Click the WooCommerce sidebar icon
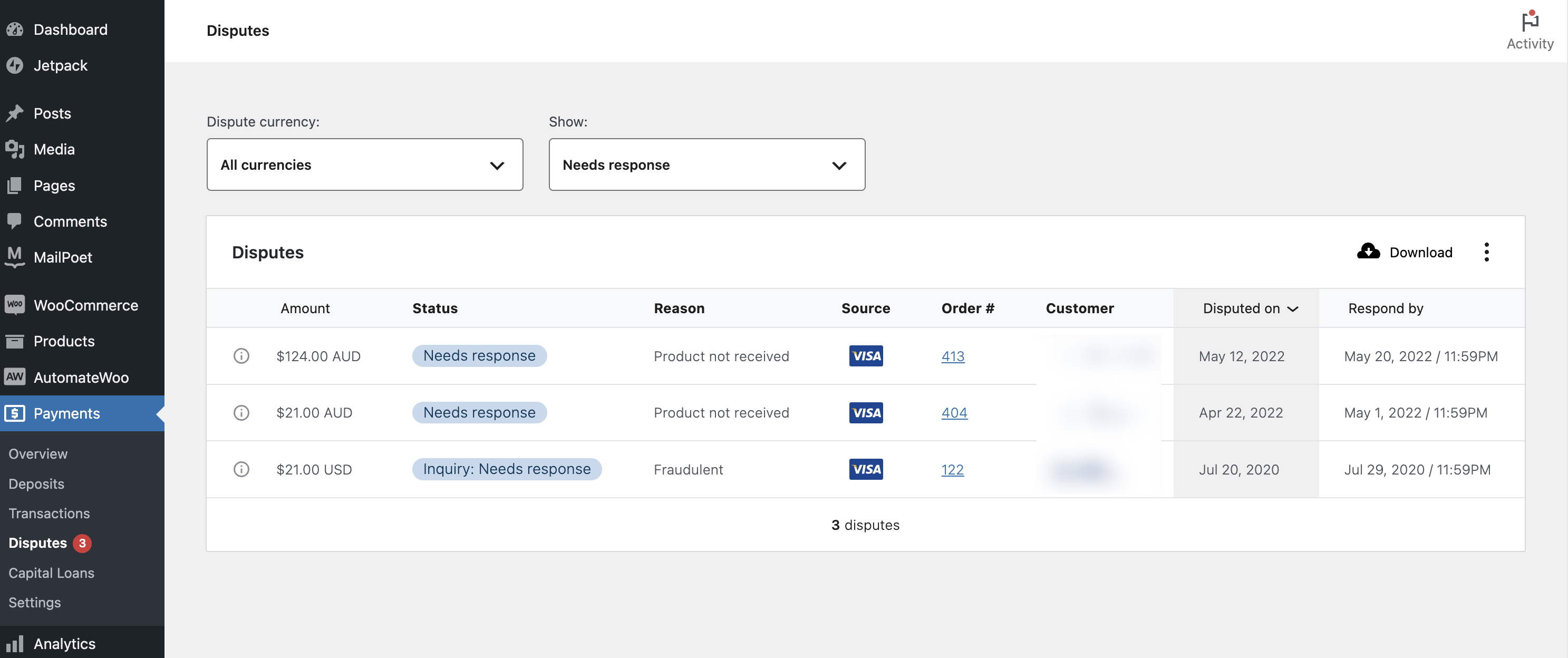1568x658 pixels. (15, 305)
